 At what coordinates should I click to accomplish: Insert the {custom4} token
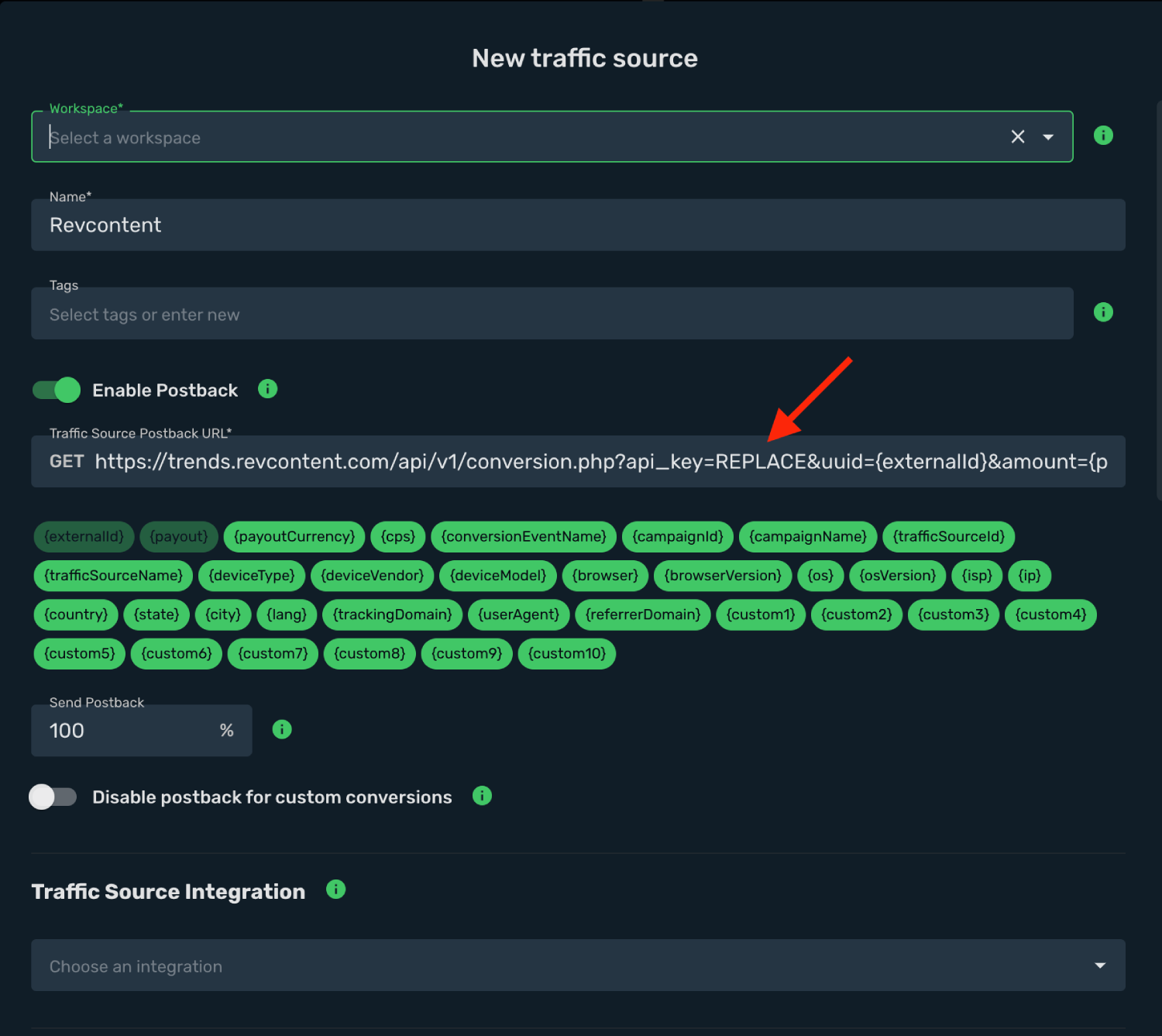(x=1050, y=614)
